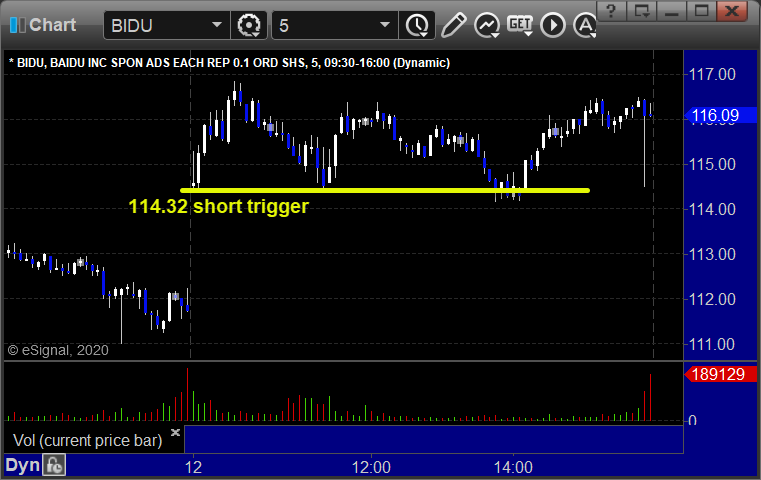Click the 115.00 price axis label

(x=712, y=164)
